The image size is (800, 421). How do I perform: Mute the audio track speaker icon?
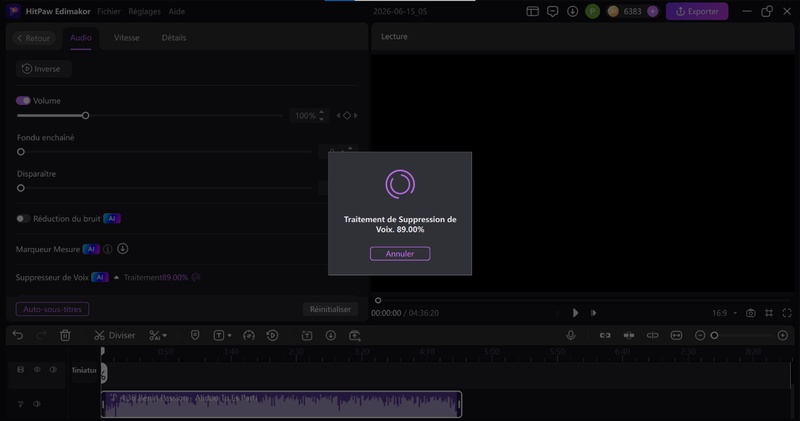(x=37, y=404)
